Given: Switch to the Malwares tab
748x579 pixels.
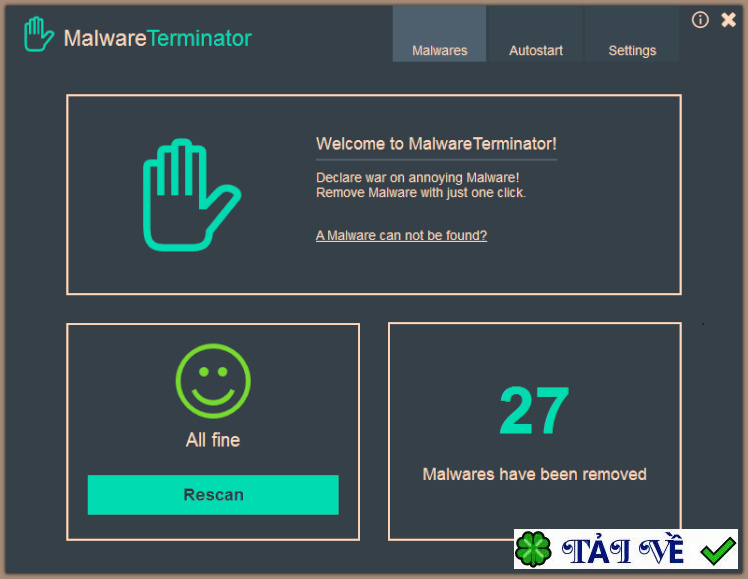Looking at the screenshot, I should [439, 34].
